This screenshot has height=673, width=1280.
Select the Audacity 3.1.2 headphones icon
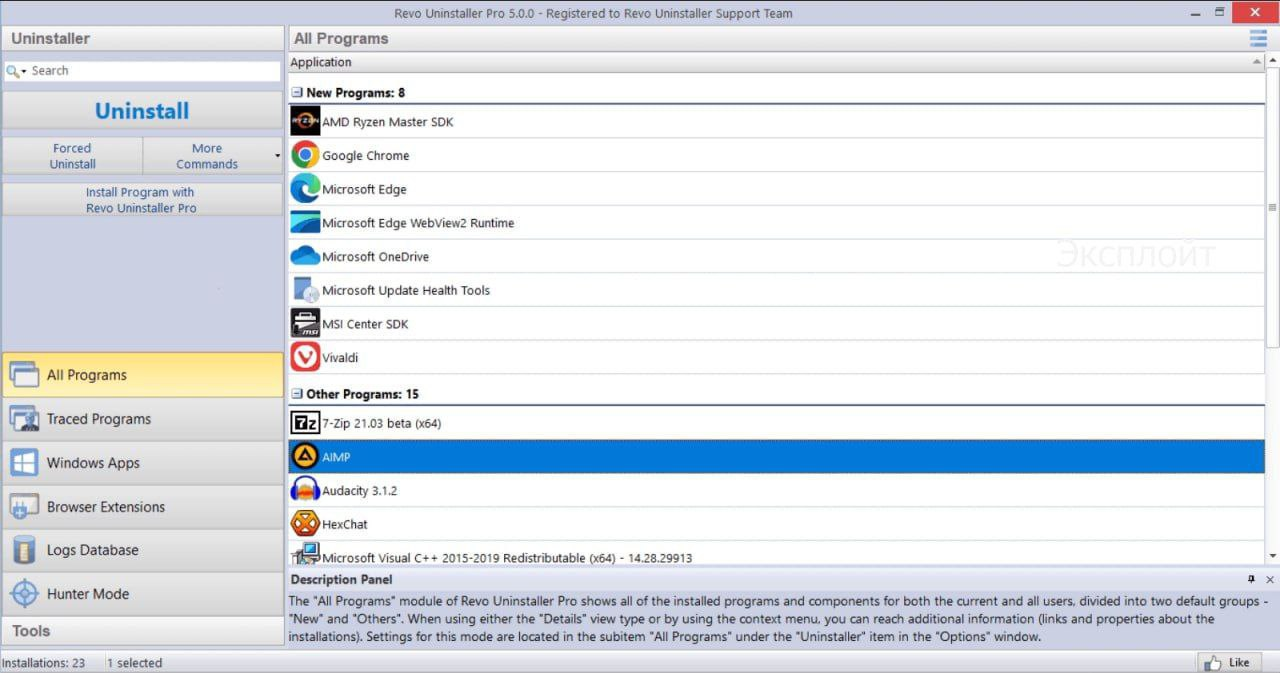tap(305, 490)
